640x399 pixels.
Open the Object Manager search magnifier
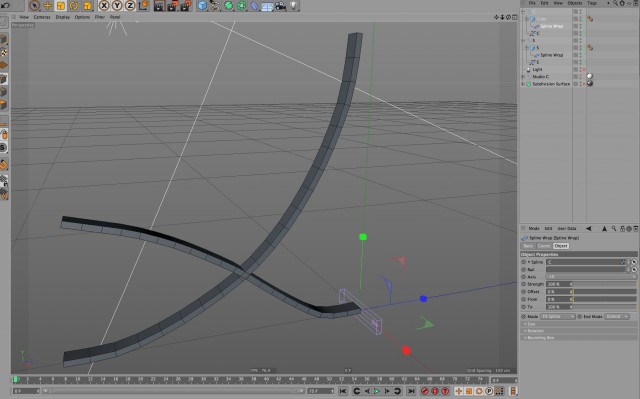[615, 3]
